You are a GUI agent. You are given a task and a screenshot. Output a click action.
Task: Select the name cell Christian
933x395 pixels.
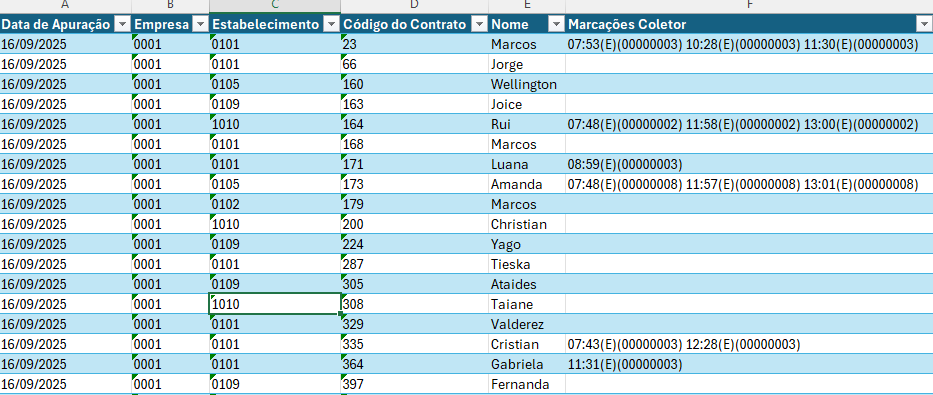point(527,224)
